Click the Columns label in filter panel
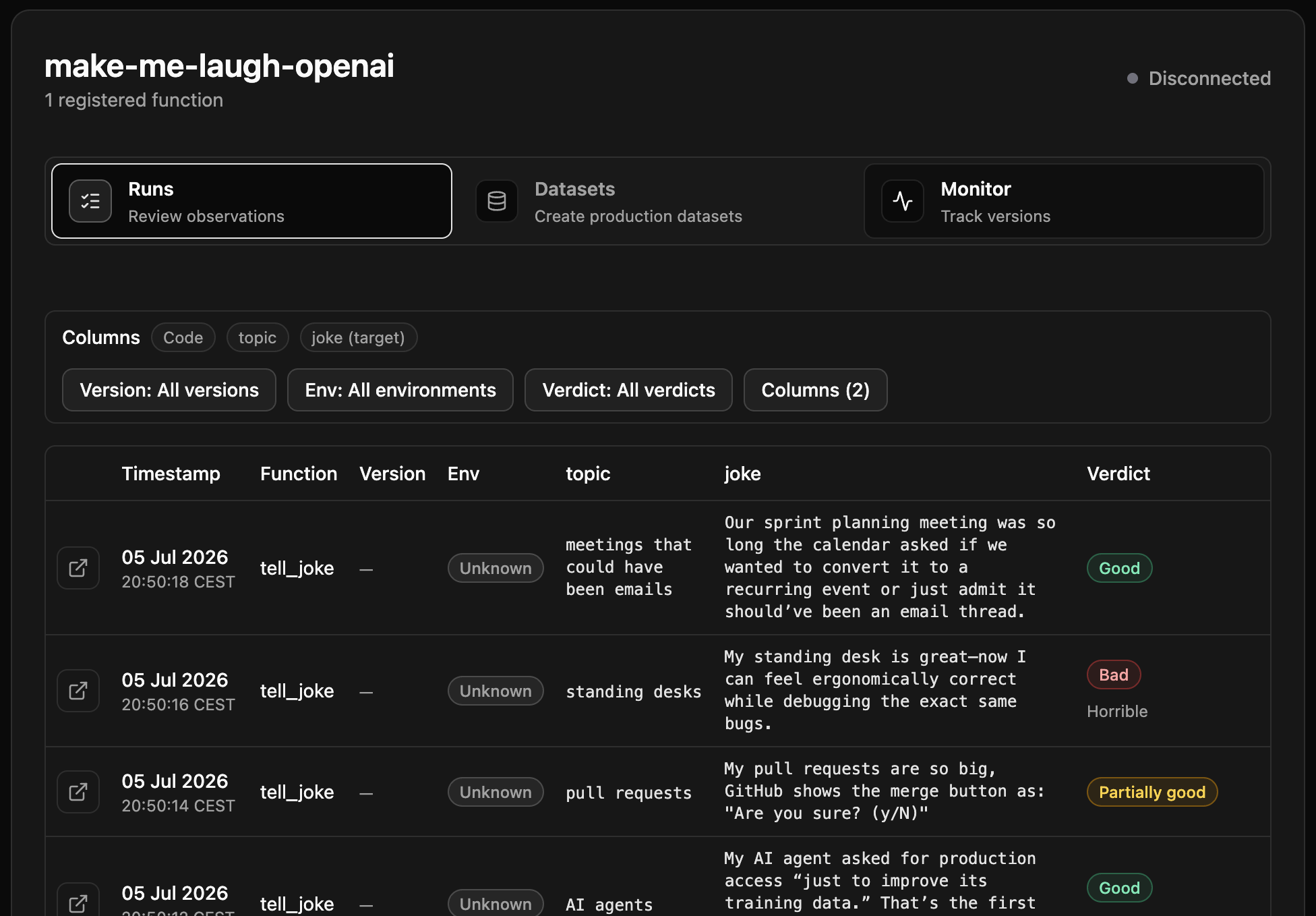Image resolution: width=1316 pixels, height=916 pixels. point(101,337)
